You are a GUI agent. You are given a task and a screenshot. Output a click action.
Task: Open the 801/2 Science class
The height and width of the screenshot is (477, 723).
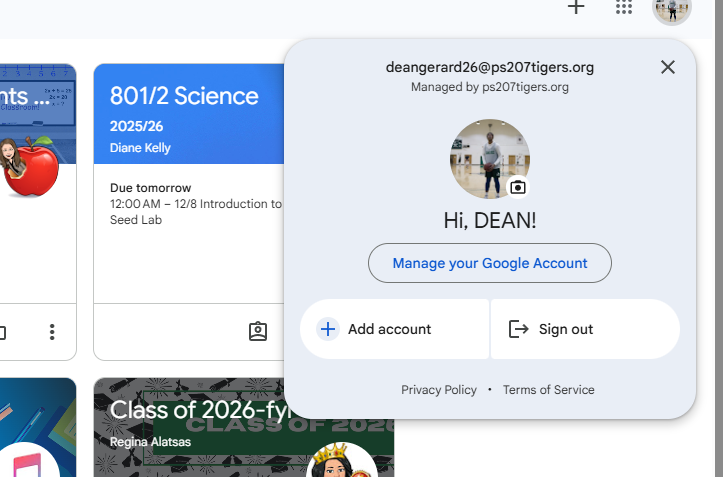184,96
